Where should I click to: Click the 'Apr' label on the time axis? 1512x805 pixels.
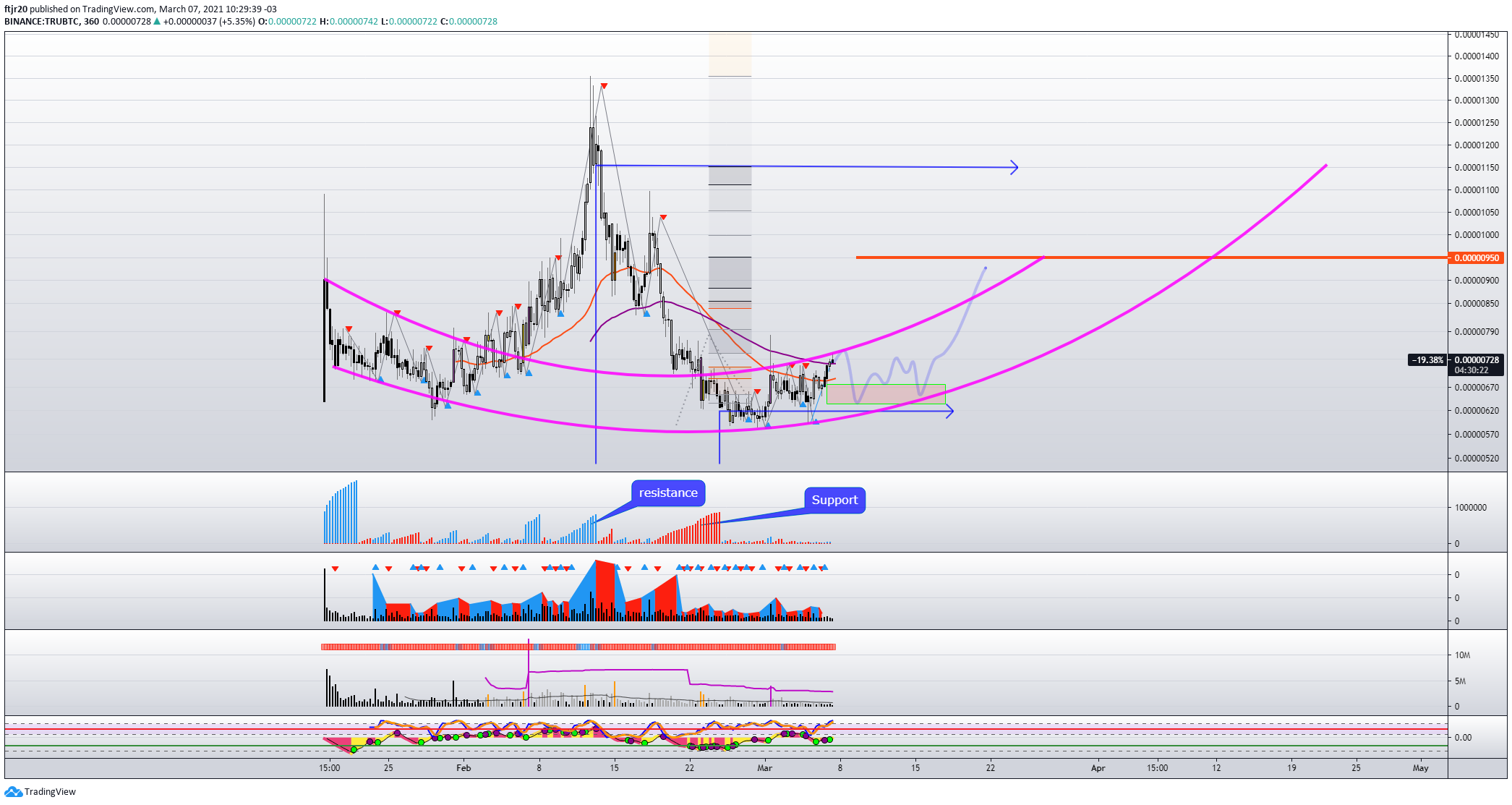point(1098,767)
